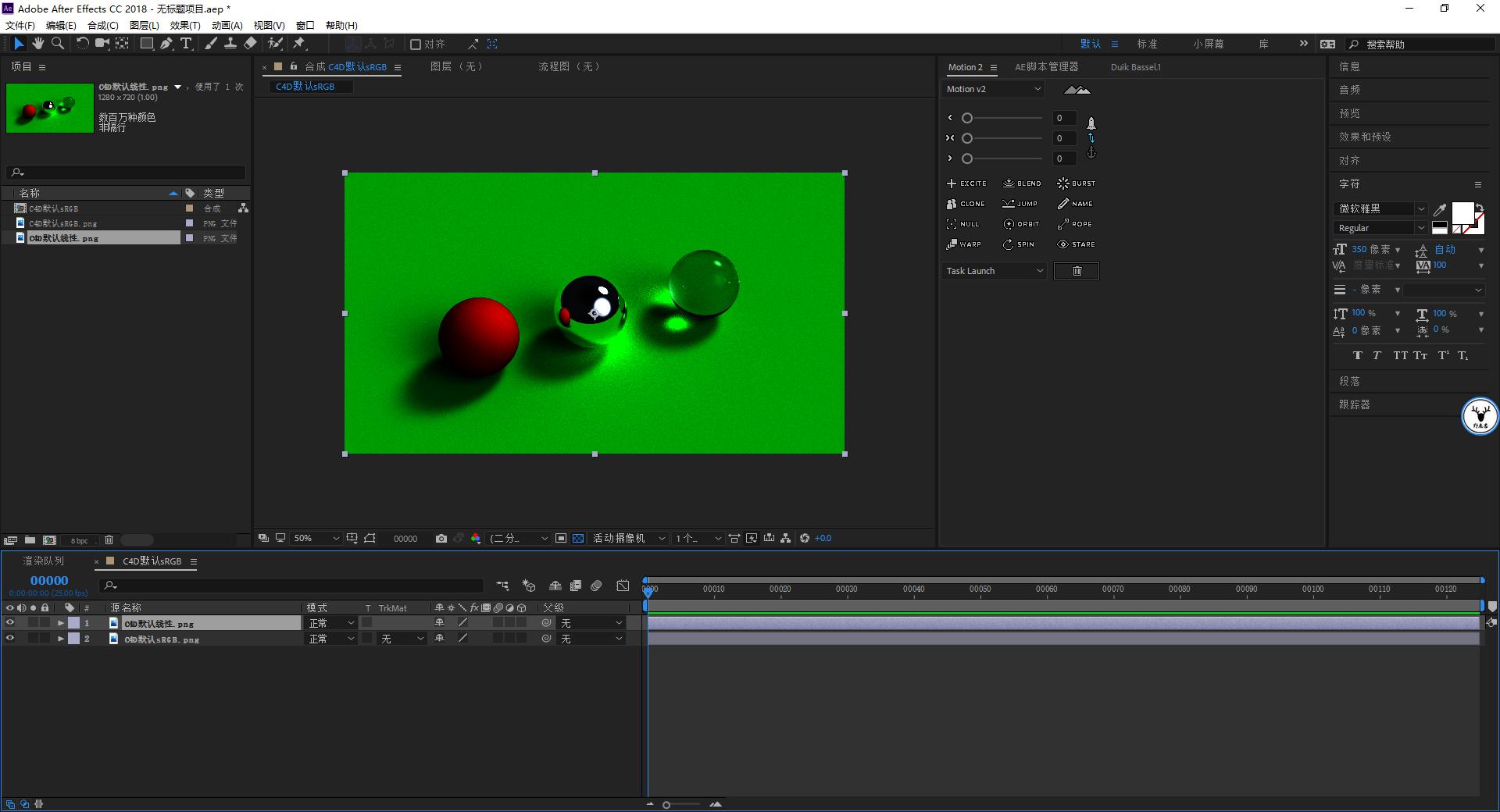Screen dimensions: 1500x812
Task: Switch to the 渲染队列 tab
Action: click(x=44, y=561)
